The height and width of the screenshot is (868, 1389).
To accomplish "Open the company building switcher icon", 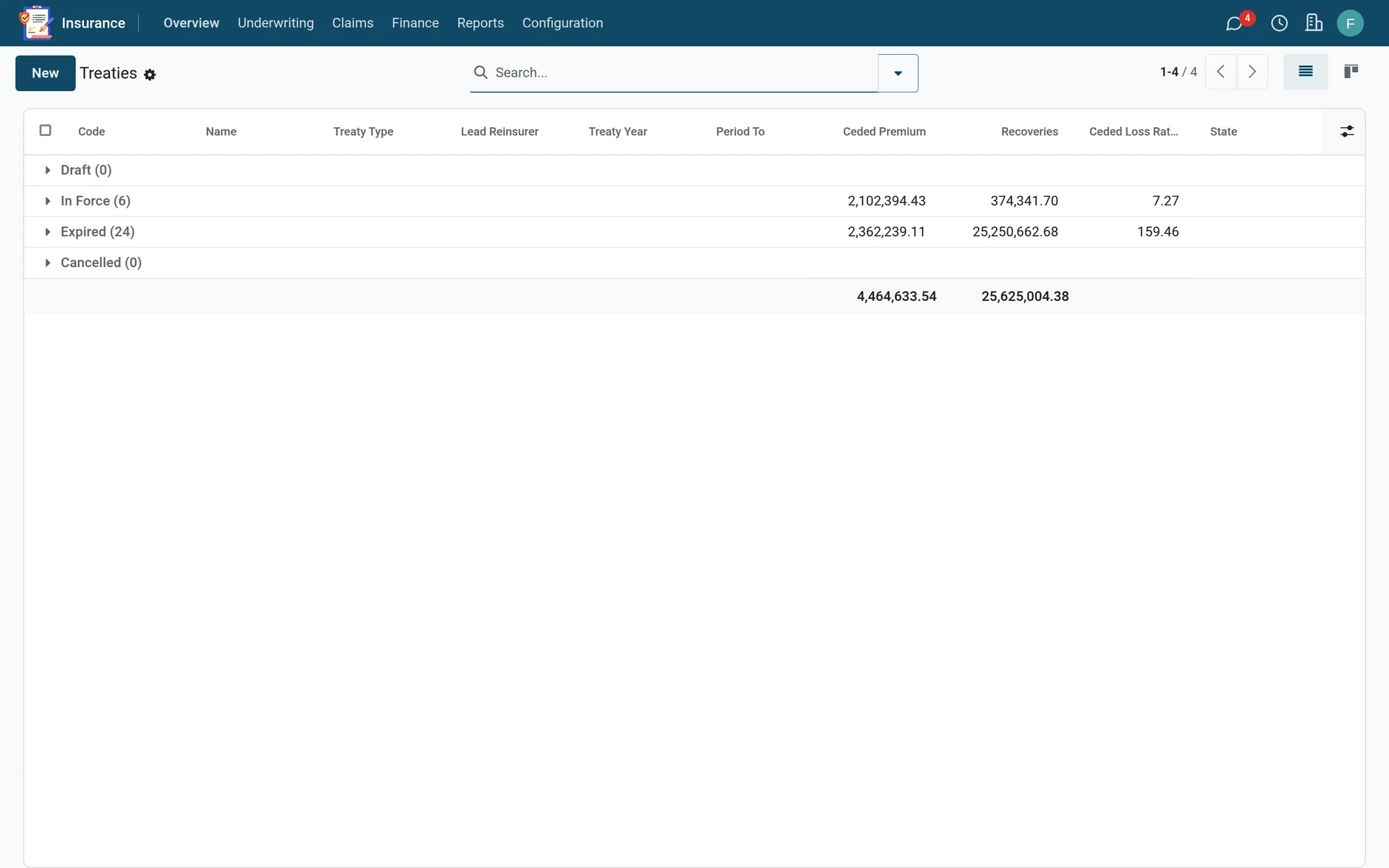I will [1314, 23].
